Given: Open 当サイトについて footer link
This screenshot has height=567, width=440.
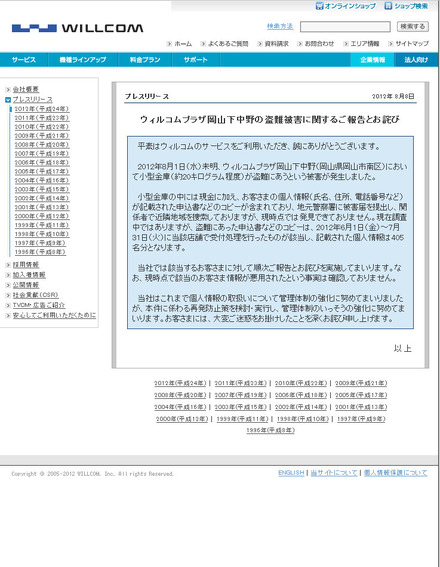Looking at the screenshot, I should click(334, 473).
